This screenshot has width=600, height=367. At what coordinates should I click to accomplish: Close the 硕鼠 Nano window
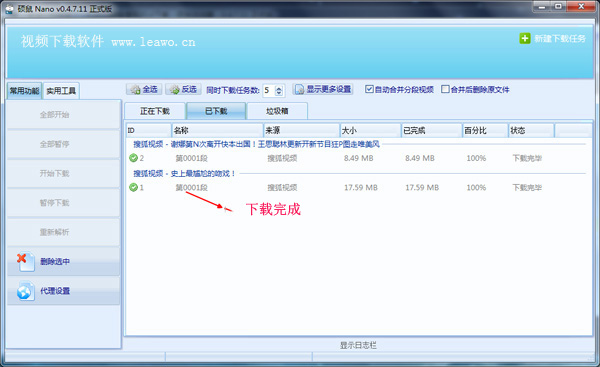(581, 7)
